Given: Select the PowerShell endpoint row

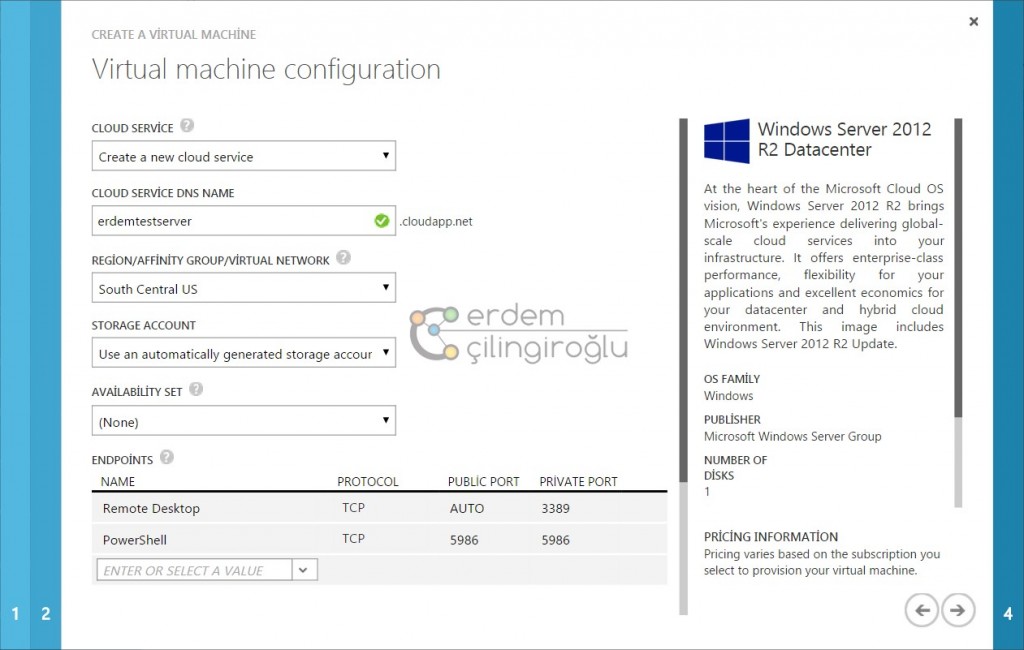Looking at the screenshot, I should (379, 540).
